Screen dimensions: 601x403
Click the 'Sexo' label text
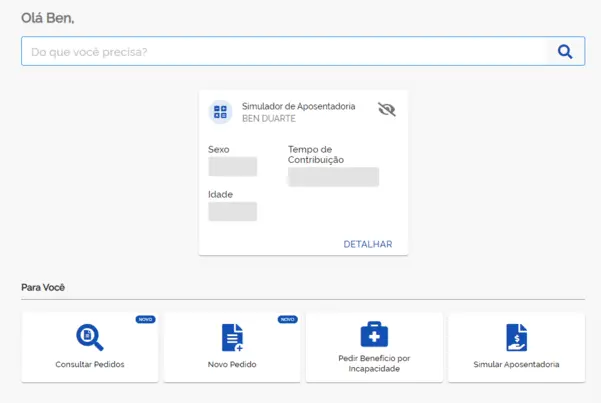click(218, 150)
